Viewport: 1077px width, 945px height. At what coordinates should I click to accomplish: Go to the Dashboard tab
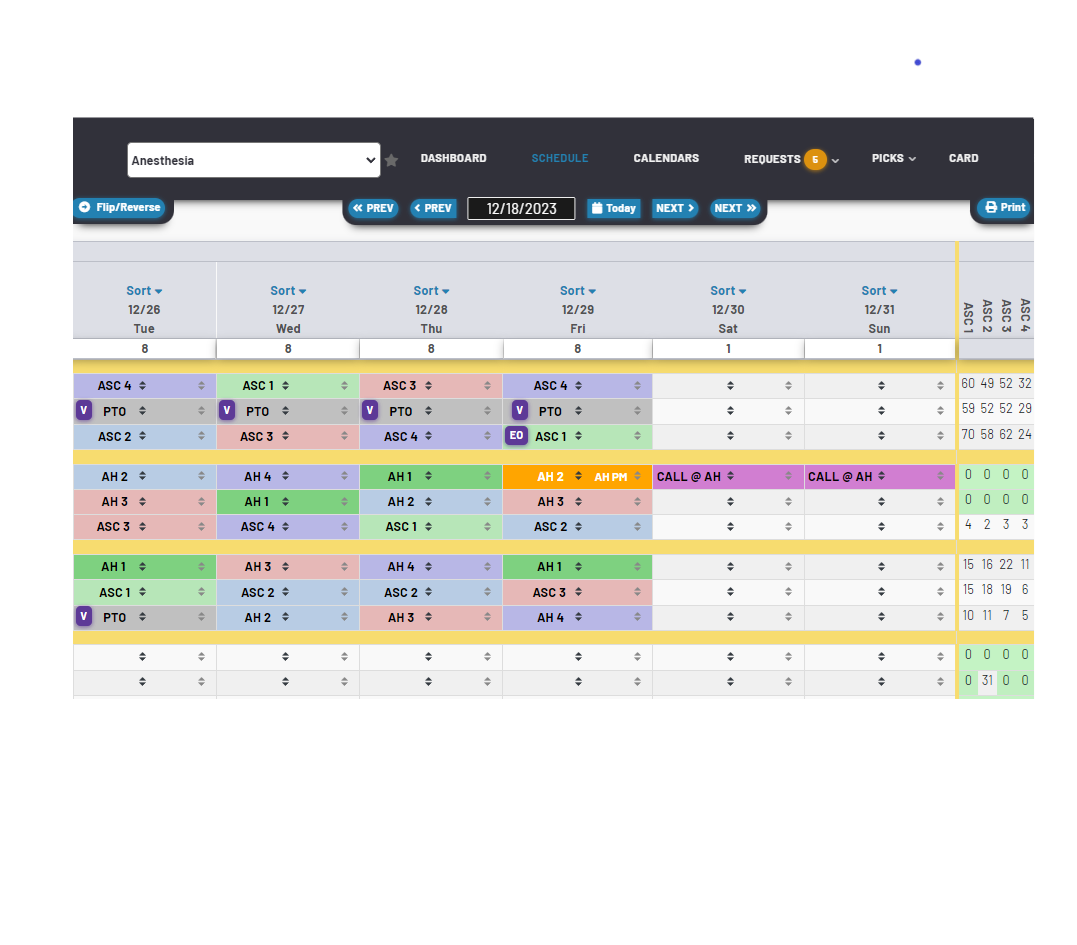453,158
